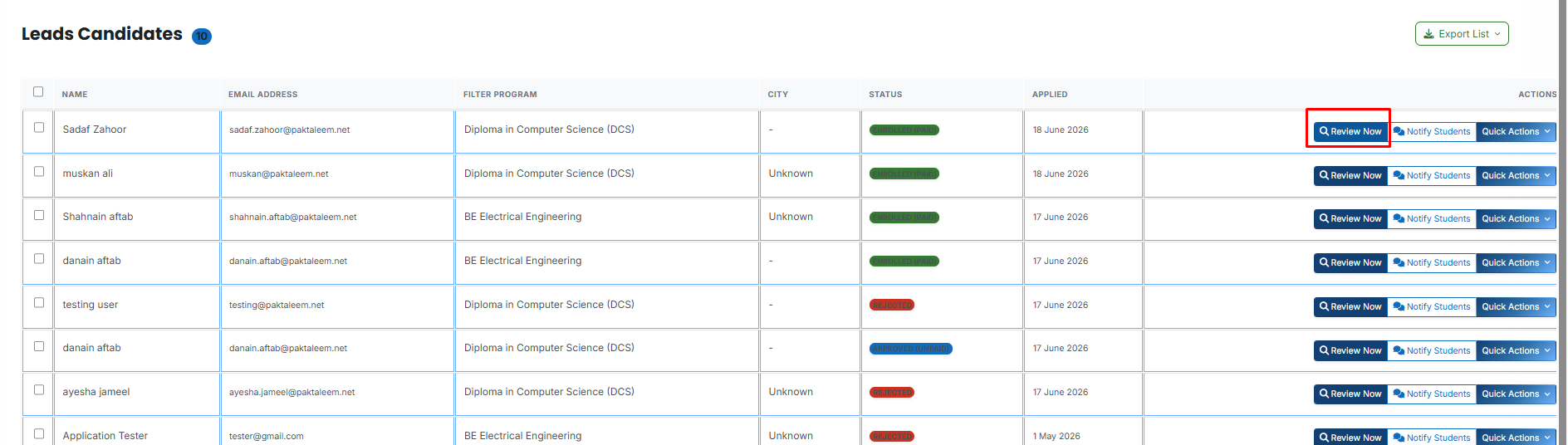The image size is (1568, 445).
Task: Notify students on danain aftab's Diploma row
Action: click(1432, 351)
